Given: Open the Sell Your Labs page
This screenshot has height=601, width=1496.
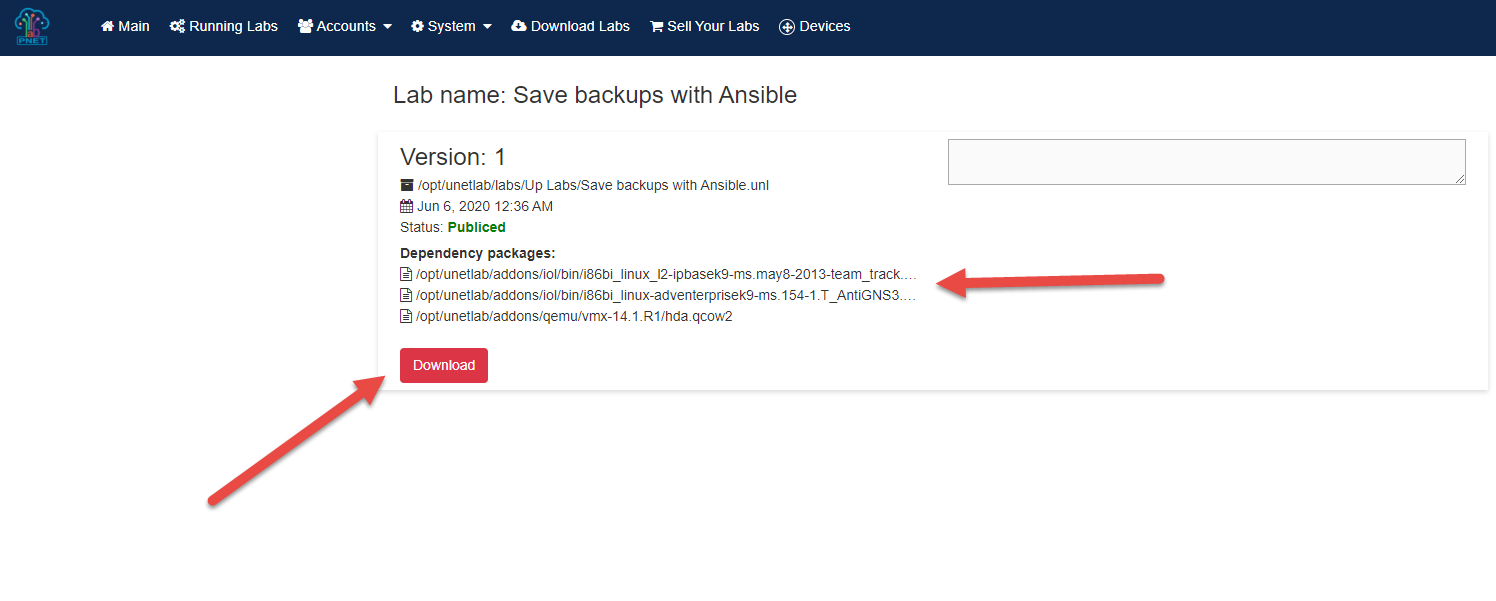Looking at the screenshot, I should [705, 26].
